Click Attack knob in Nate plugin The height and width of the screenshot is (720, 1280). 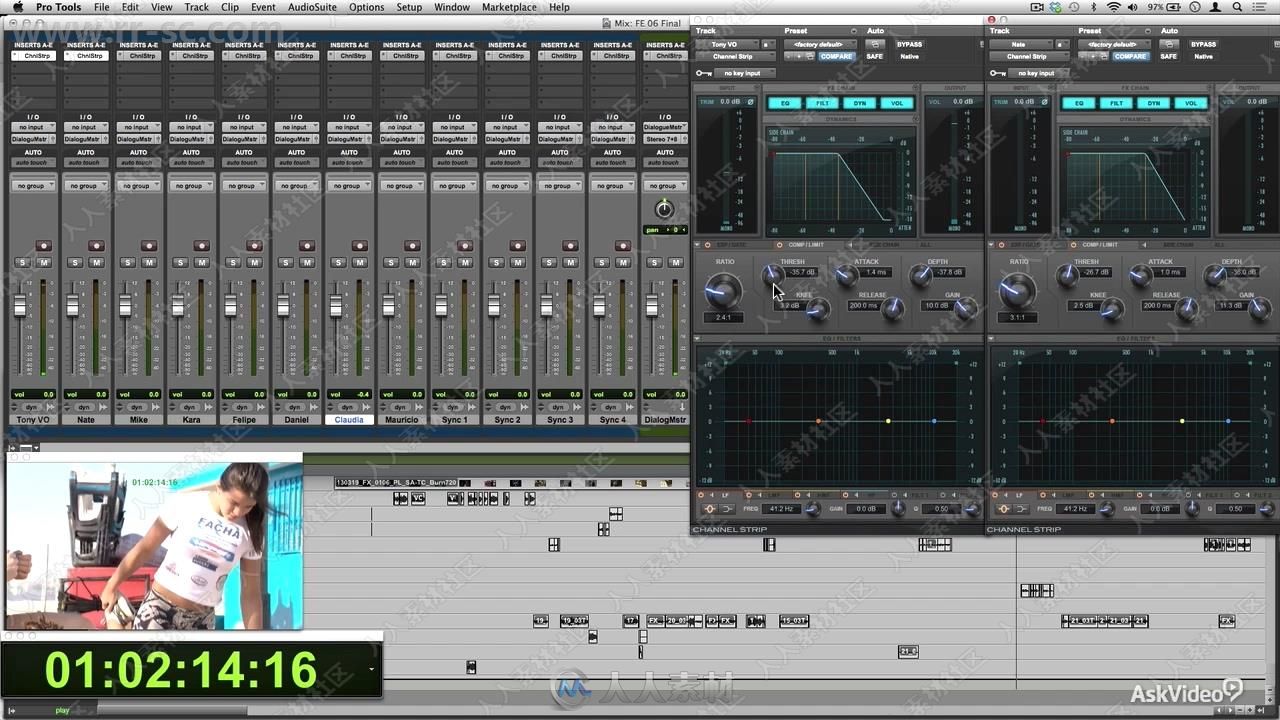click(x=1139, y=275)
